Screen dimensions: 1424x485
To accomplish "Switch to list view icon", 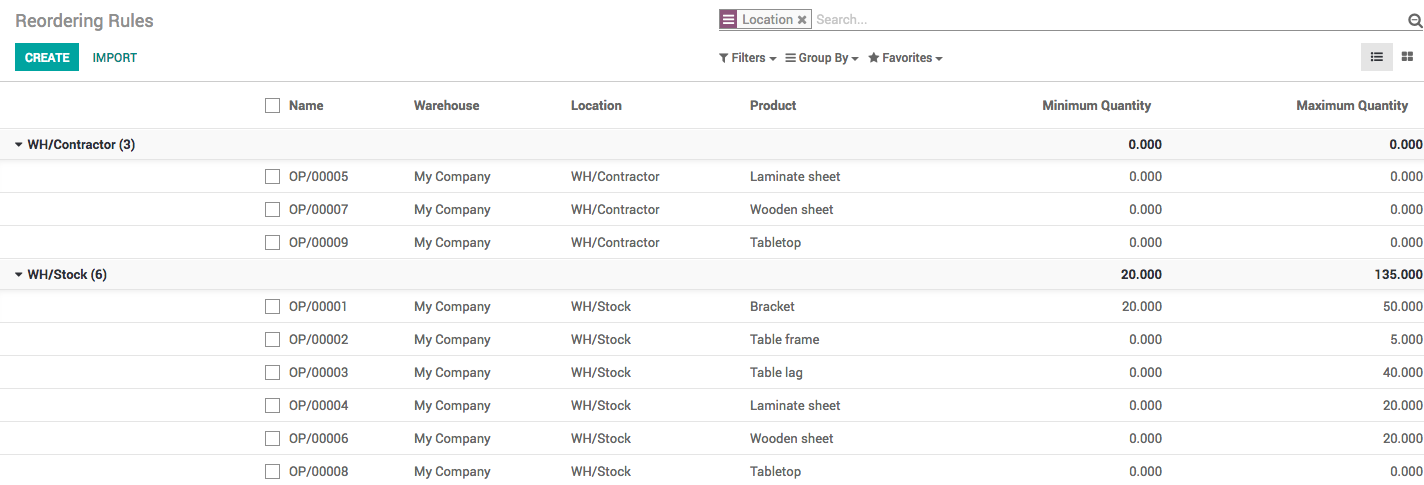I will (1376, 57).
